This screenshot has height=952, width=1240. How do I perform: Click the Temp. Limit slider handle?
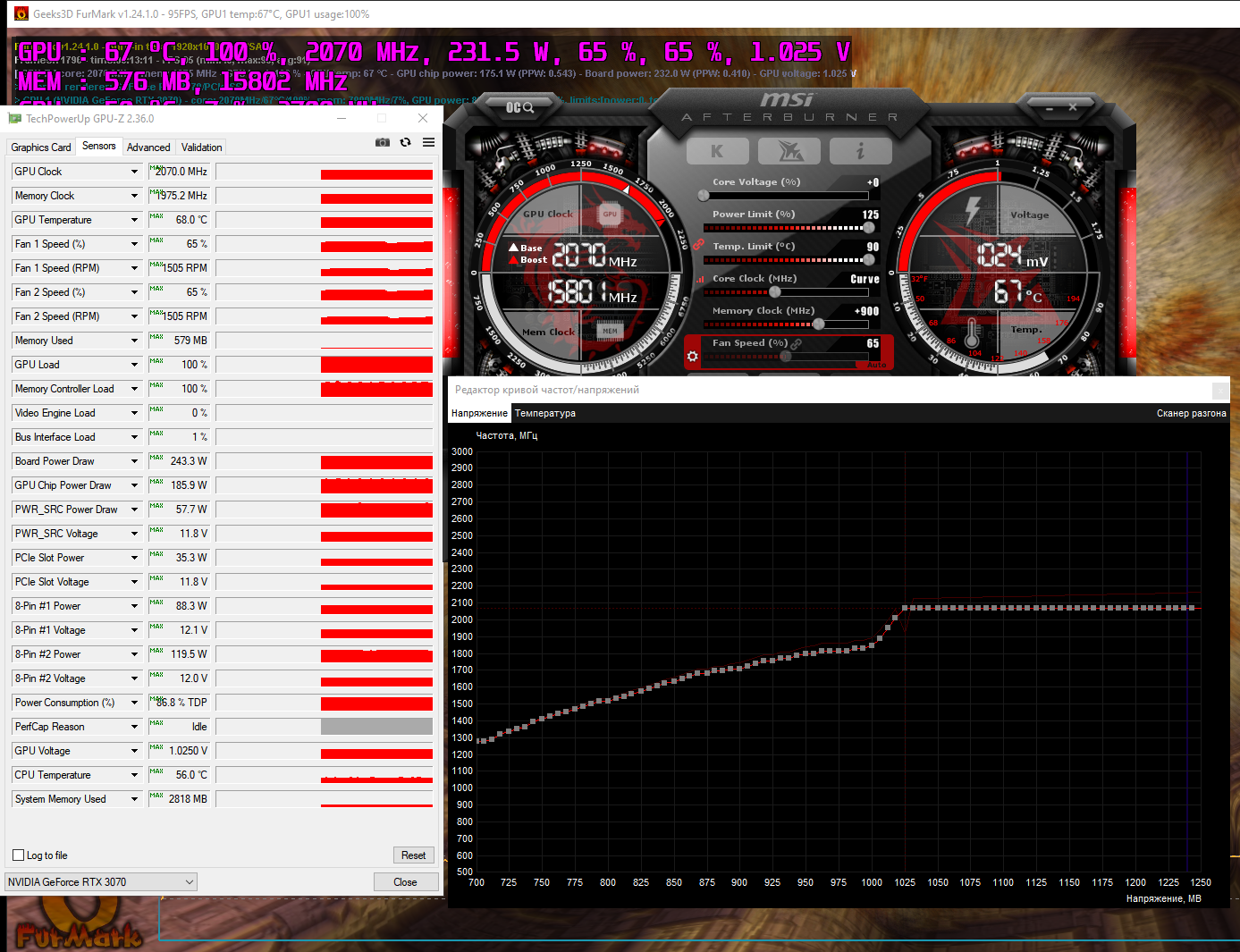868,260
